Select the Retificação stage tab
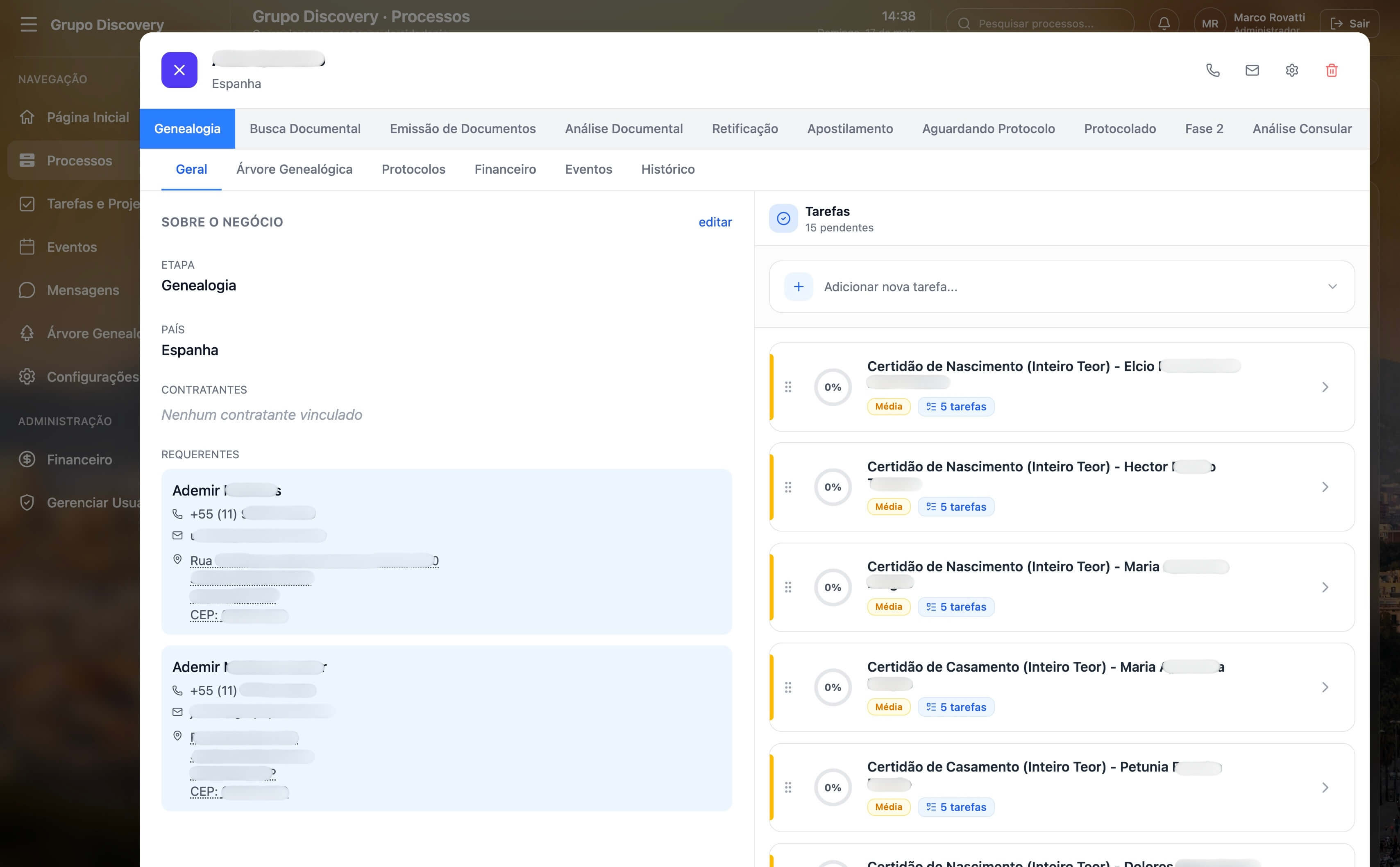The image size is (1400, 867). [744, 129]
